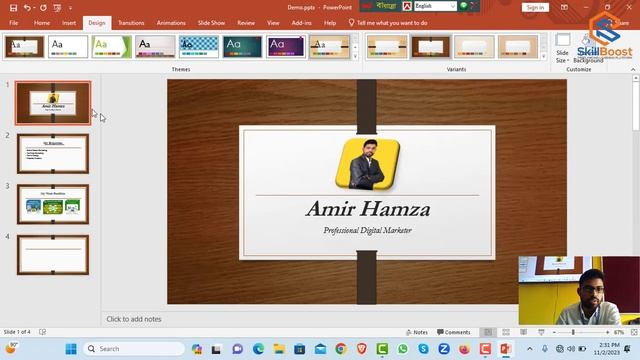
Task: Click the Amir Hamza title text on slide
Action: [x=368, y=209]
